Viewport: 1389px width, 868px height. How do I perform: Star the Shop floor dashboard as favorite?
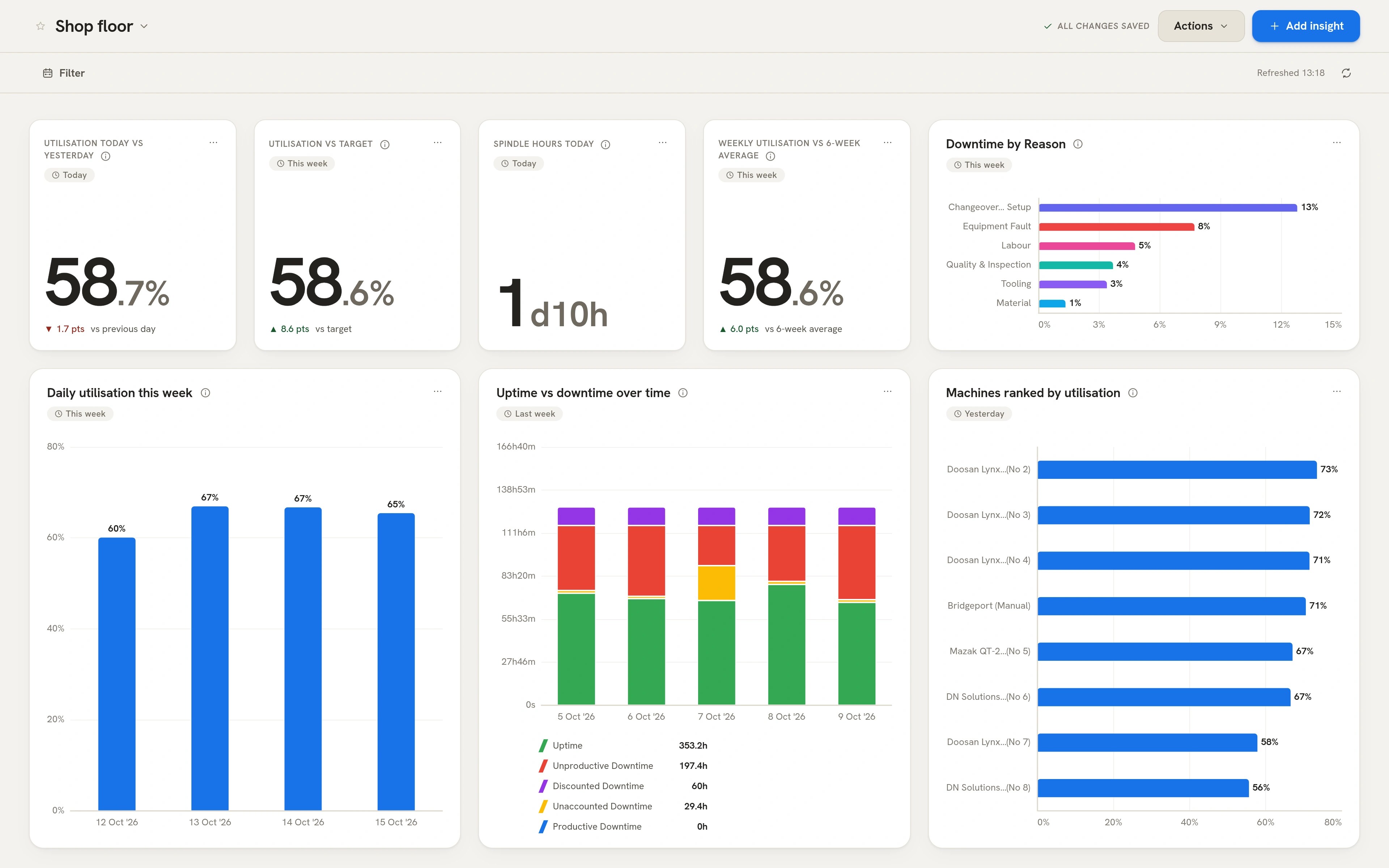[40, 26]
